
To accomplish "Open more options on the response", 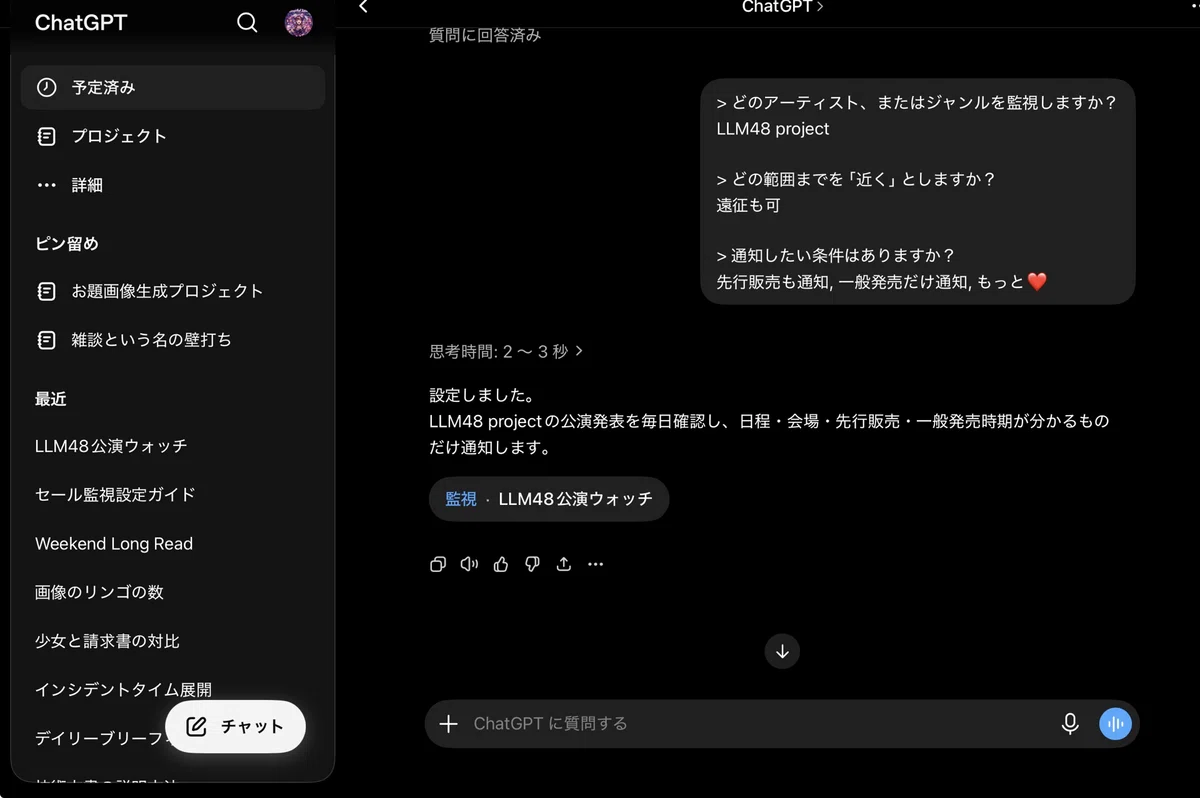I will point(596,564).
